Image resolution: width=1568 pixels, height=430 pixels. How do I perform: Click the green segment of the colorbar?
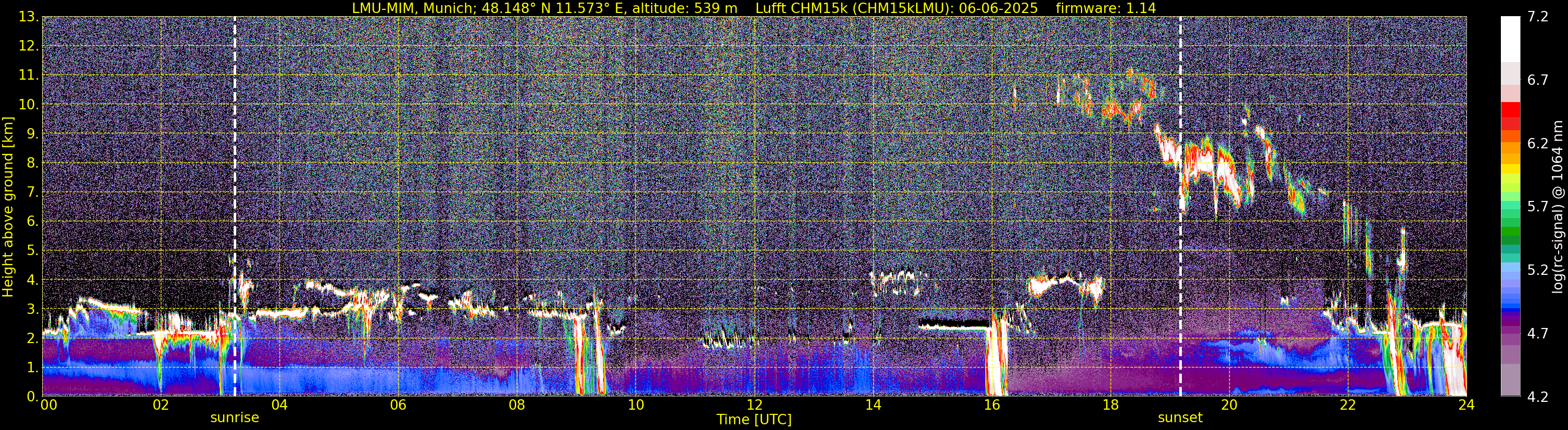pos(1510,232)
